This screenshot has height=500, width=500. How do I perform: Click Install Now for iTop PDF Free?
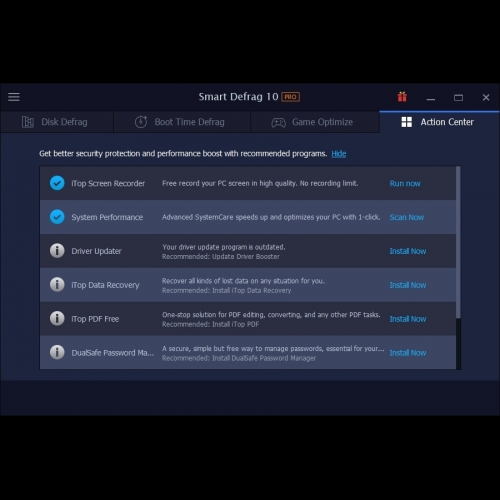pyautogui.click(x=408, y=319)
